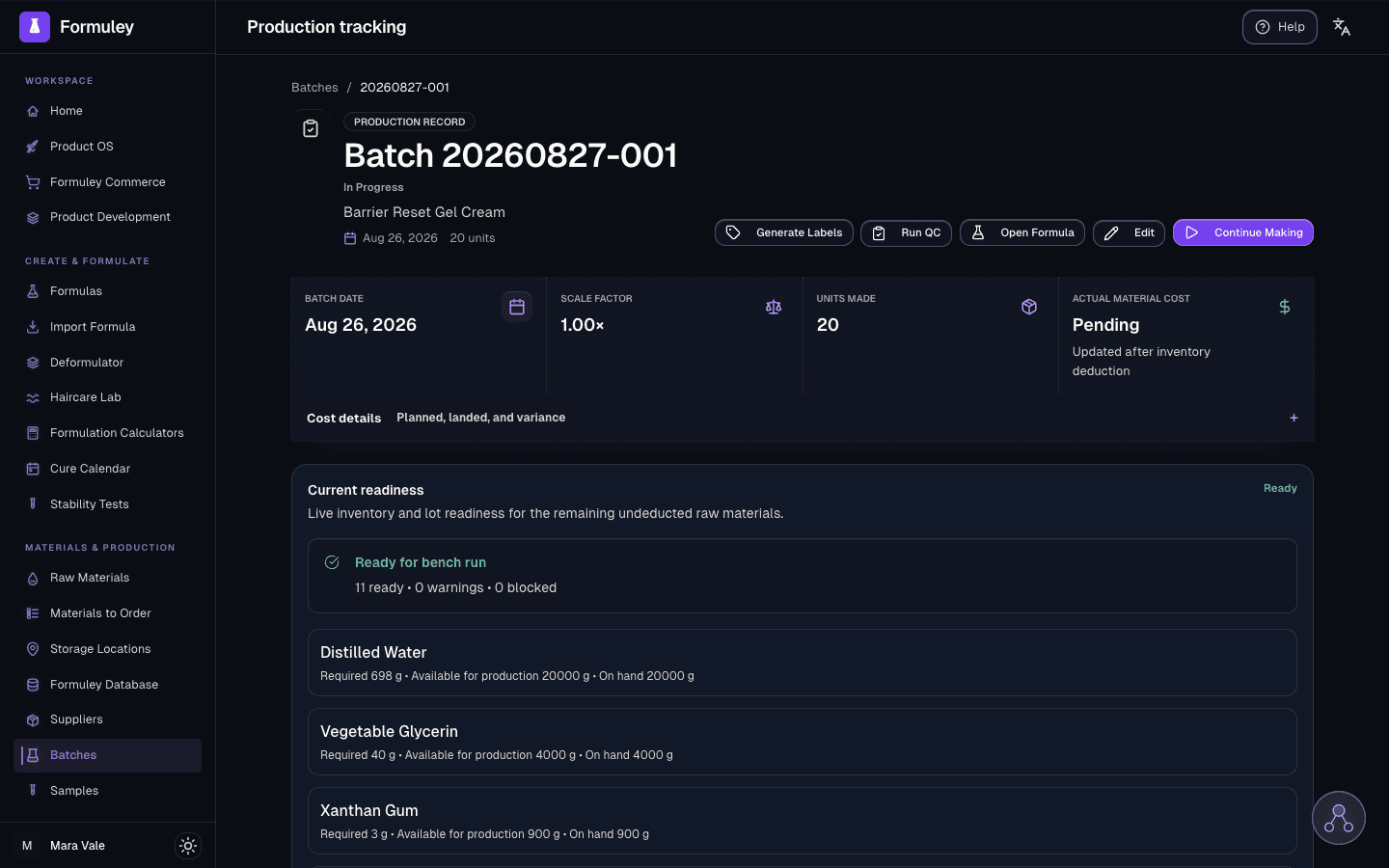1389x868 pixels.
Task: Click the Generate Labels button
Action: pos(784,232)
